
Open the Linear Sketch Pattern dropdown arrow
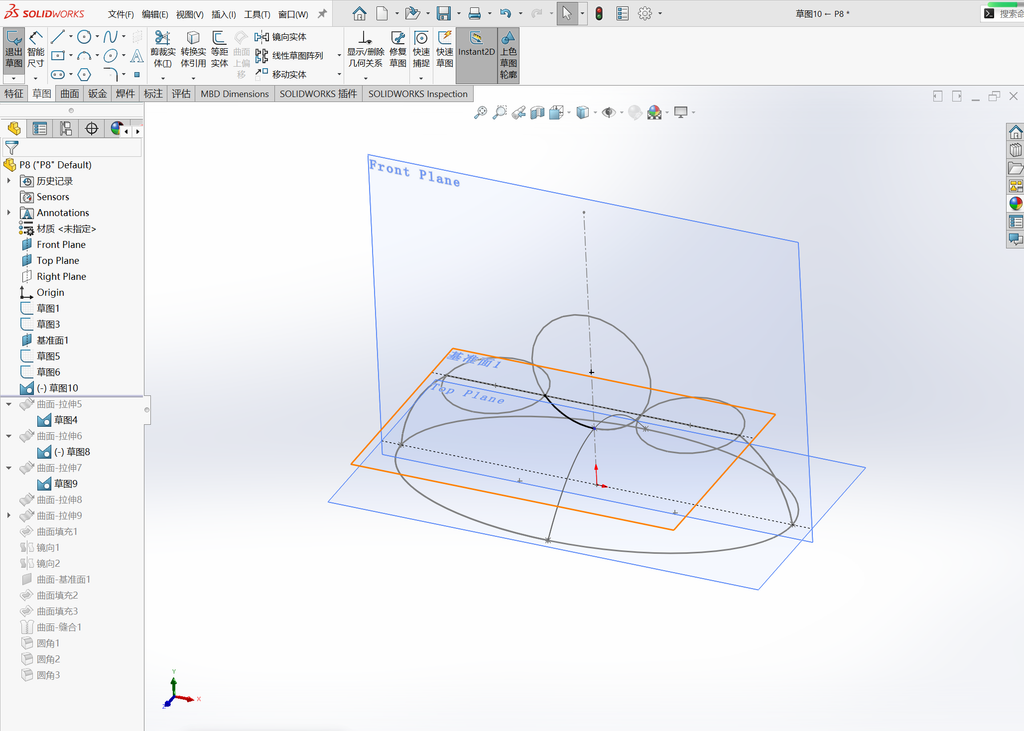(x=339, y=56)
